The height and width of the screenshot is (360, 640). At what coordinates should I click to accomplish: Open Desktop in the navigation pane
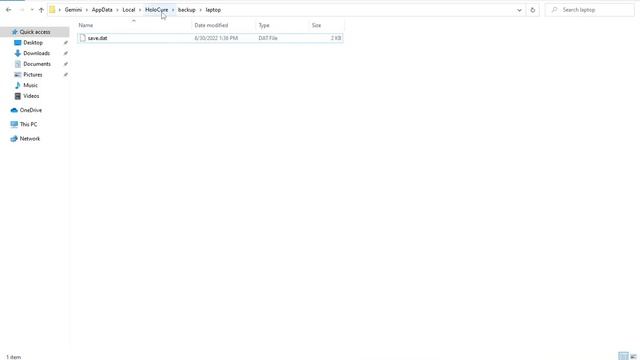click(x=33, y=42)
